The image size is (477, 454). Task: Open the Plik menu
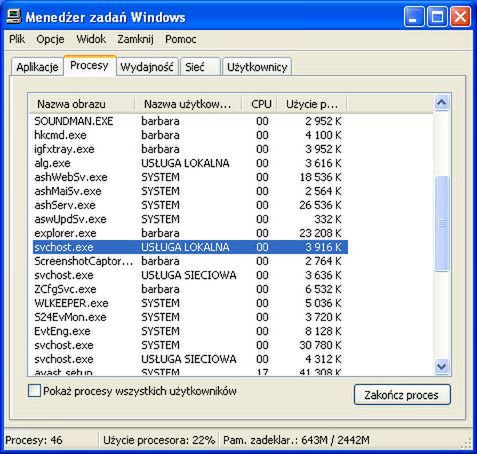tap(17, 39)
